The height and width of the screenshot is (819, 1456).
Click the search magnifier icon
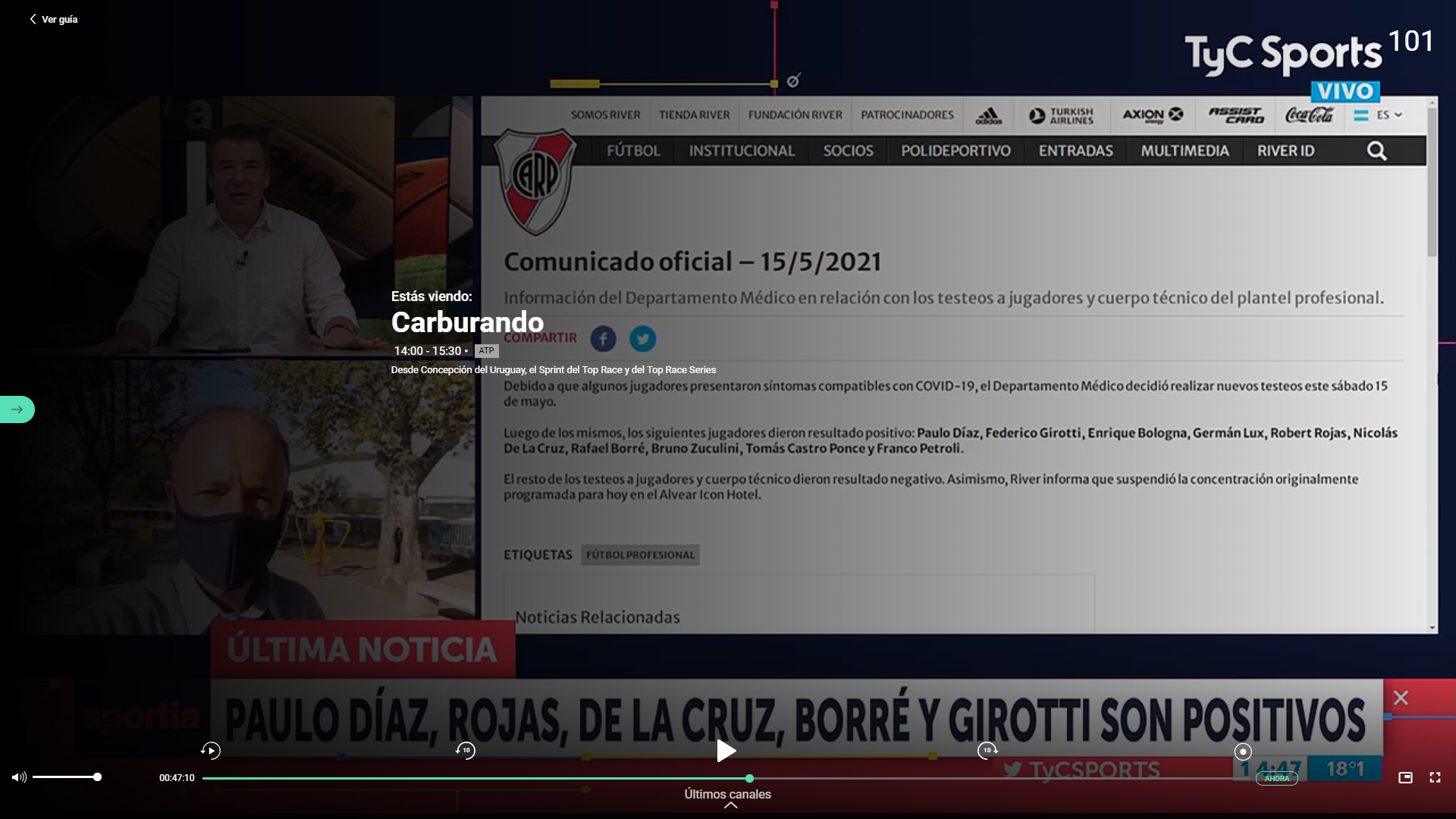[x=1376, y=151]
